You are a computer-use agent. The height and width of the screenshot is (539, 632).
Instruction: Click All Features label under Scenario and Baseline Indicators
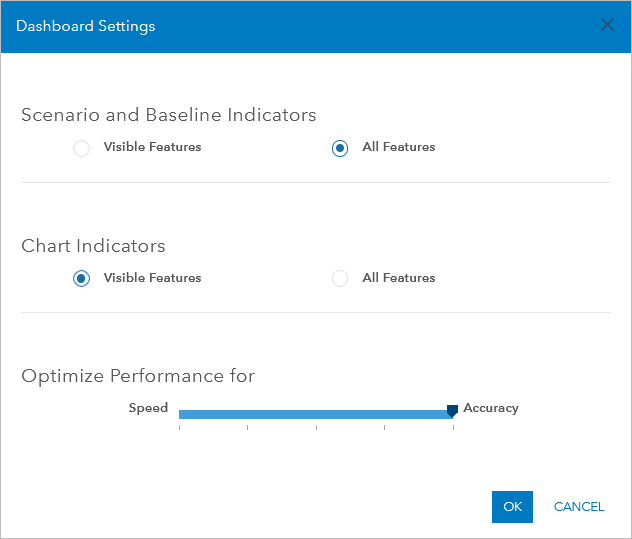398,147
